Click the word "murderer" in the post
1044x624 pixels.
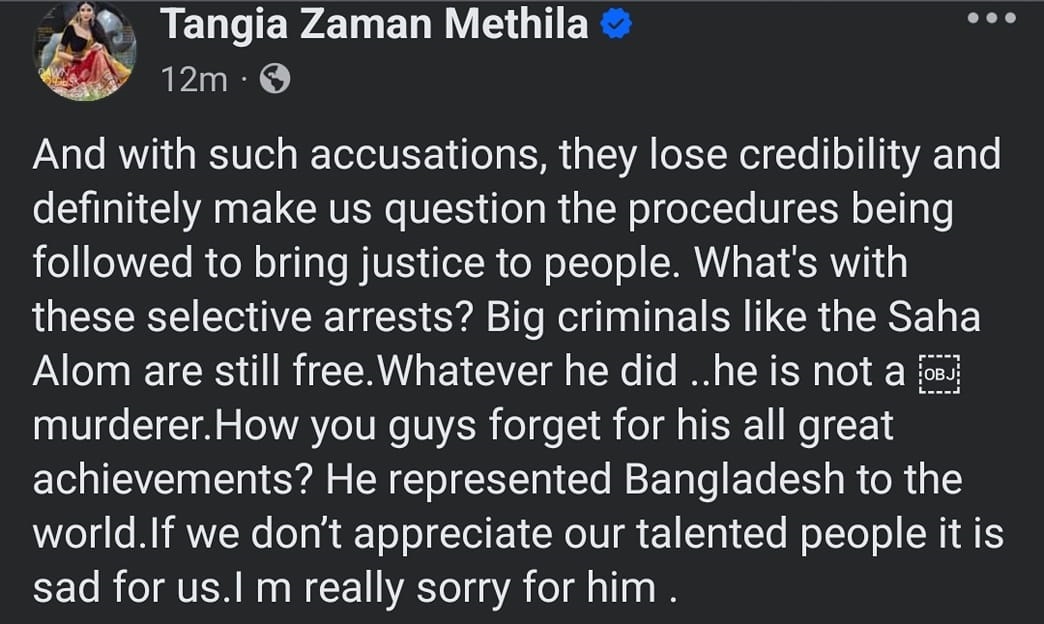pos(121,426)
